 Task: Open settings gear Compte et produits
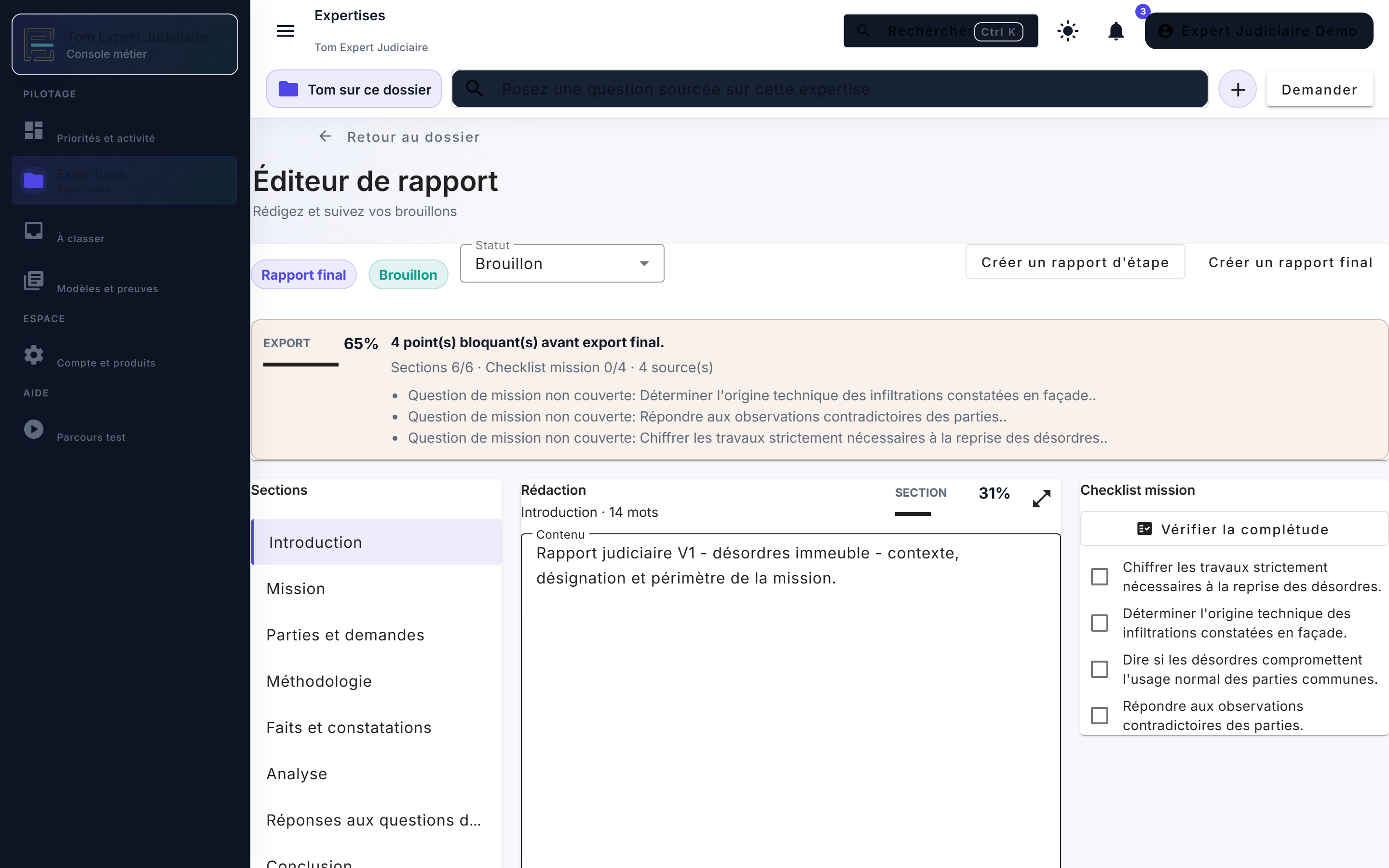[34, 355]
